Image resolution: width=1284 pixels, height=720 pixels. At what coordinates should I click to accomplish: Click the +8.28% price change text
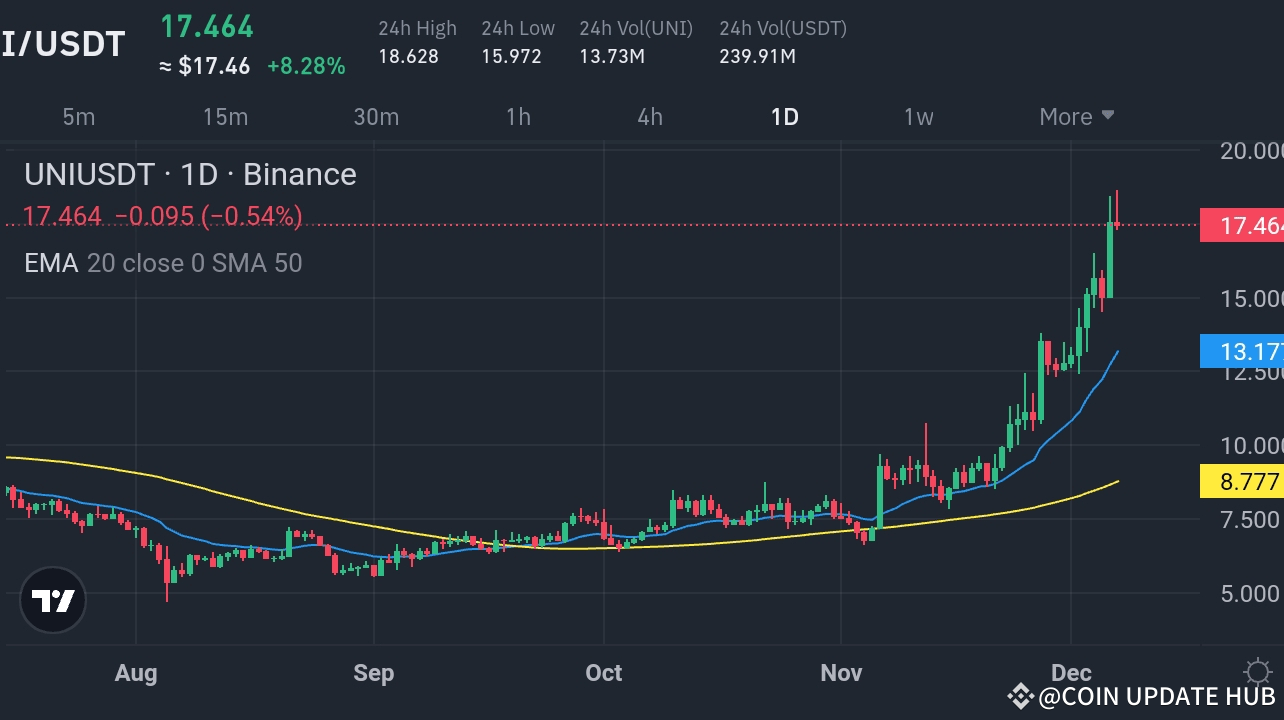pyautogui.click(x=306, y=67)
